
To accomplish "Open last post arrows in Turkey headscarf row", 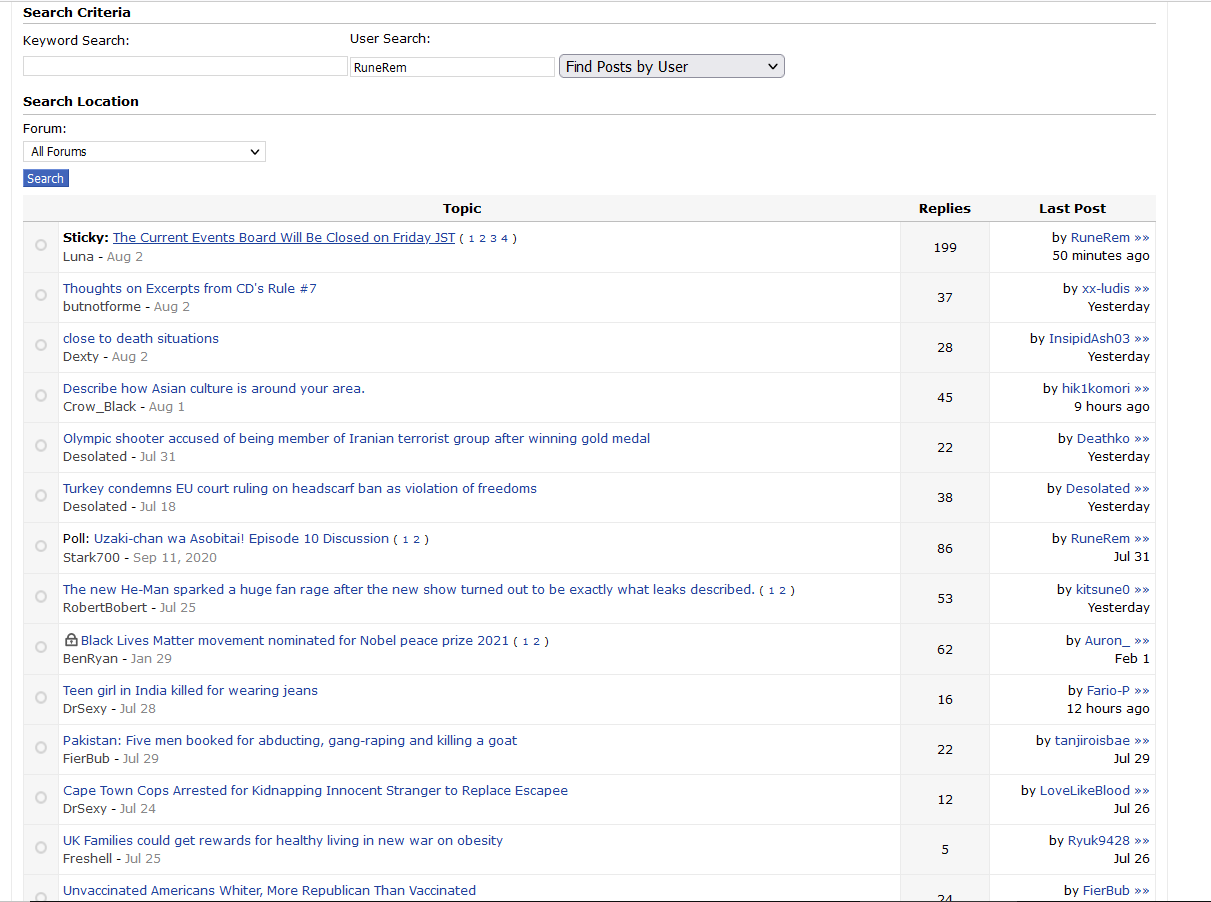I will [1142, 489].
